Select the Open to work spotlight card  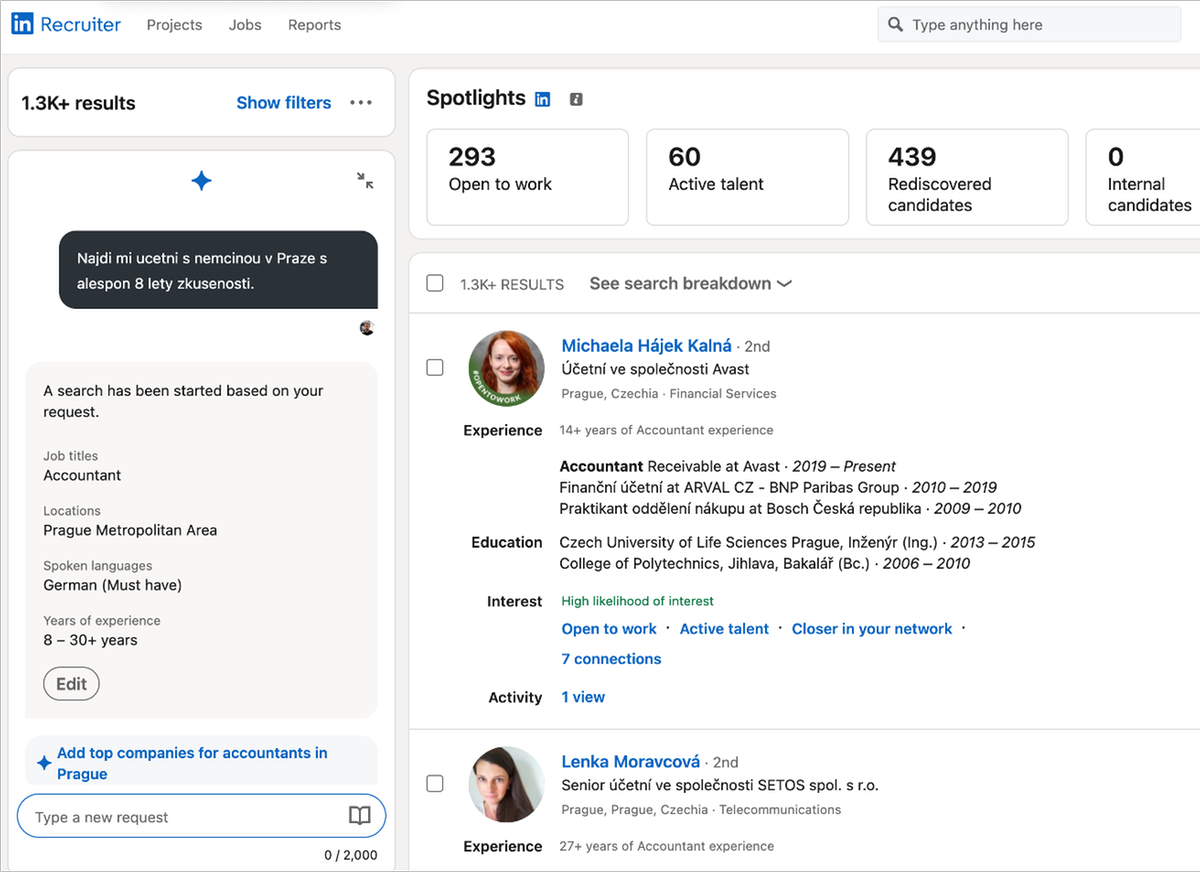tap(527, 177)
